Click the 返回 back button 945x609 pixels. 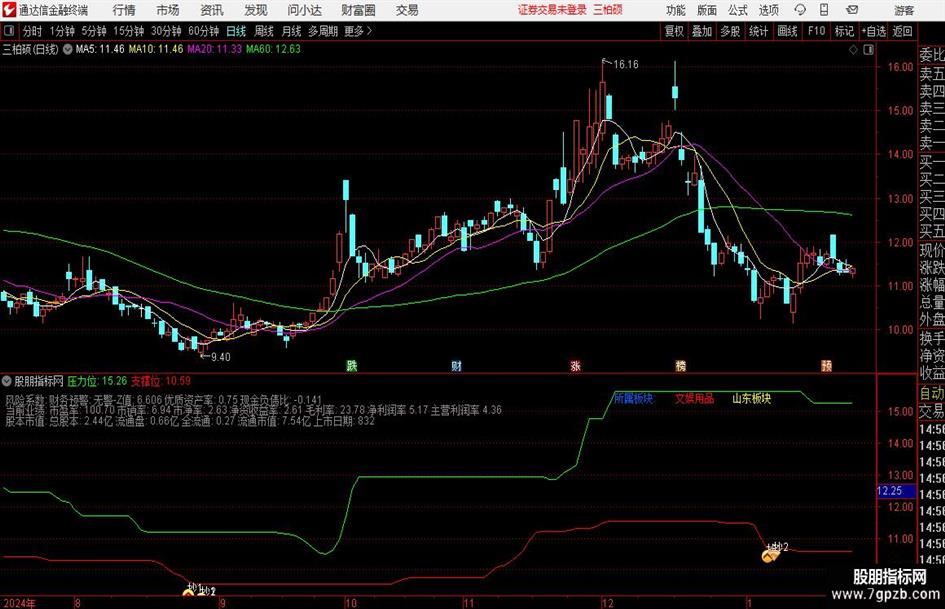902,31
